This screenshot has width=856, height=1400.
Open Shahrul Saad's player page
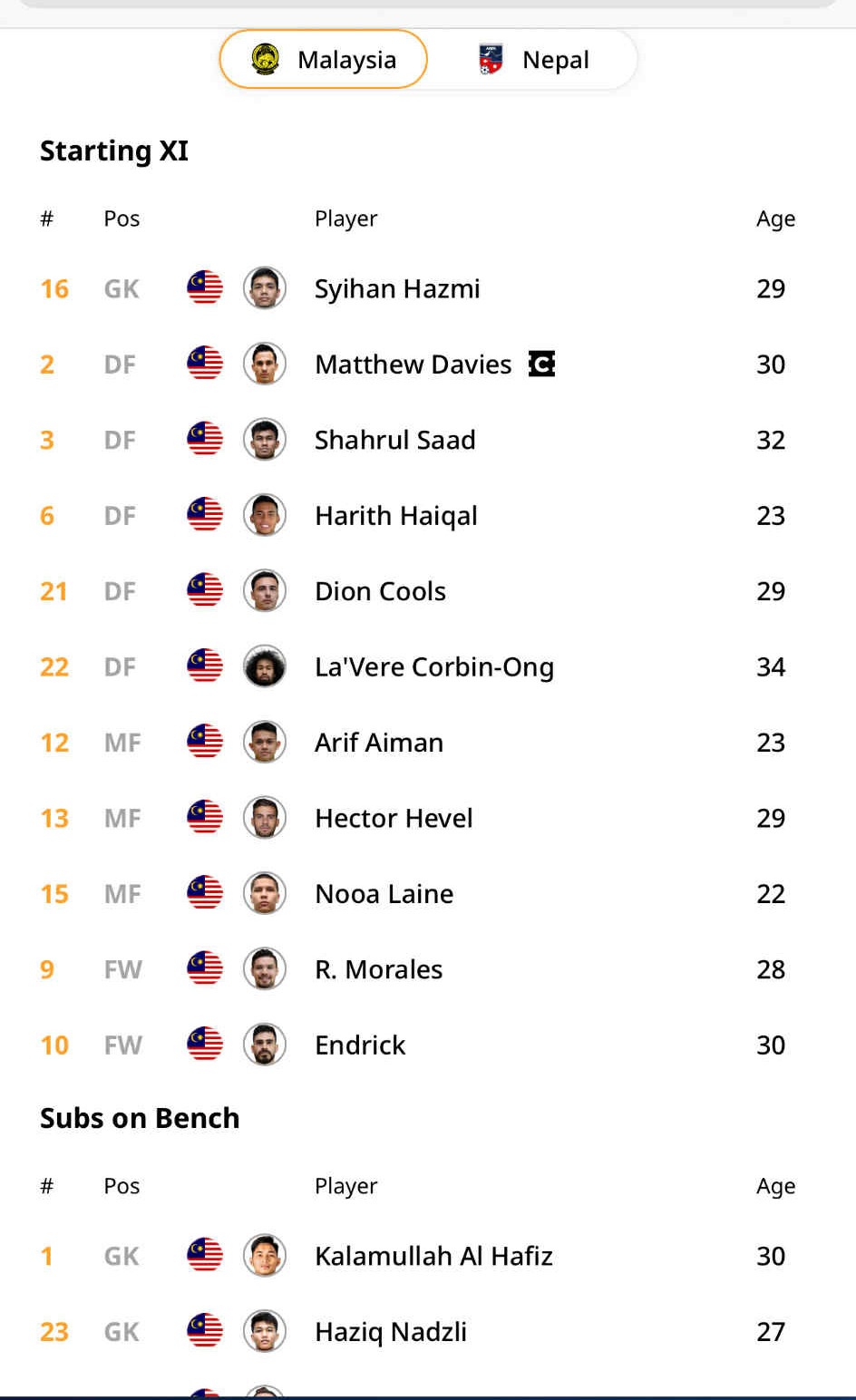pos(394,440)
